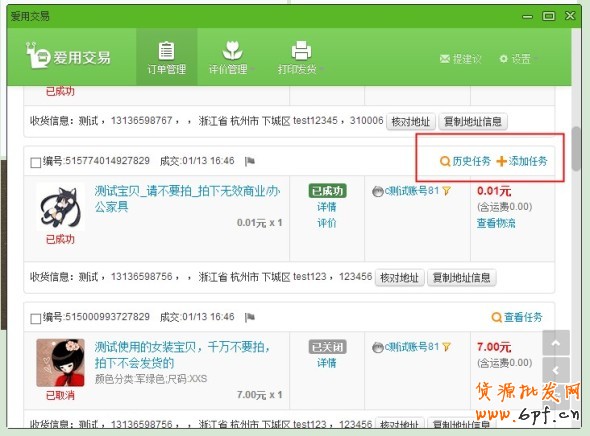
Task: Minimize the 爱用交易 window
Action: [x=528, y=17]
